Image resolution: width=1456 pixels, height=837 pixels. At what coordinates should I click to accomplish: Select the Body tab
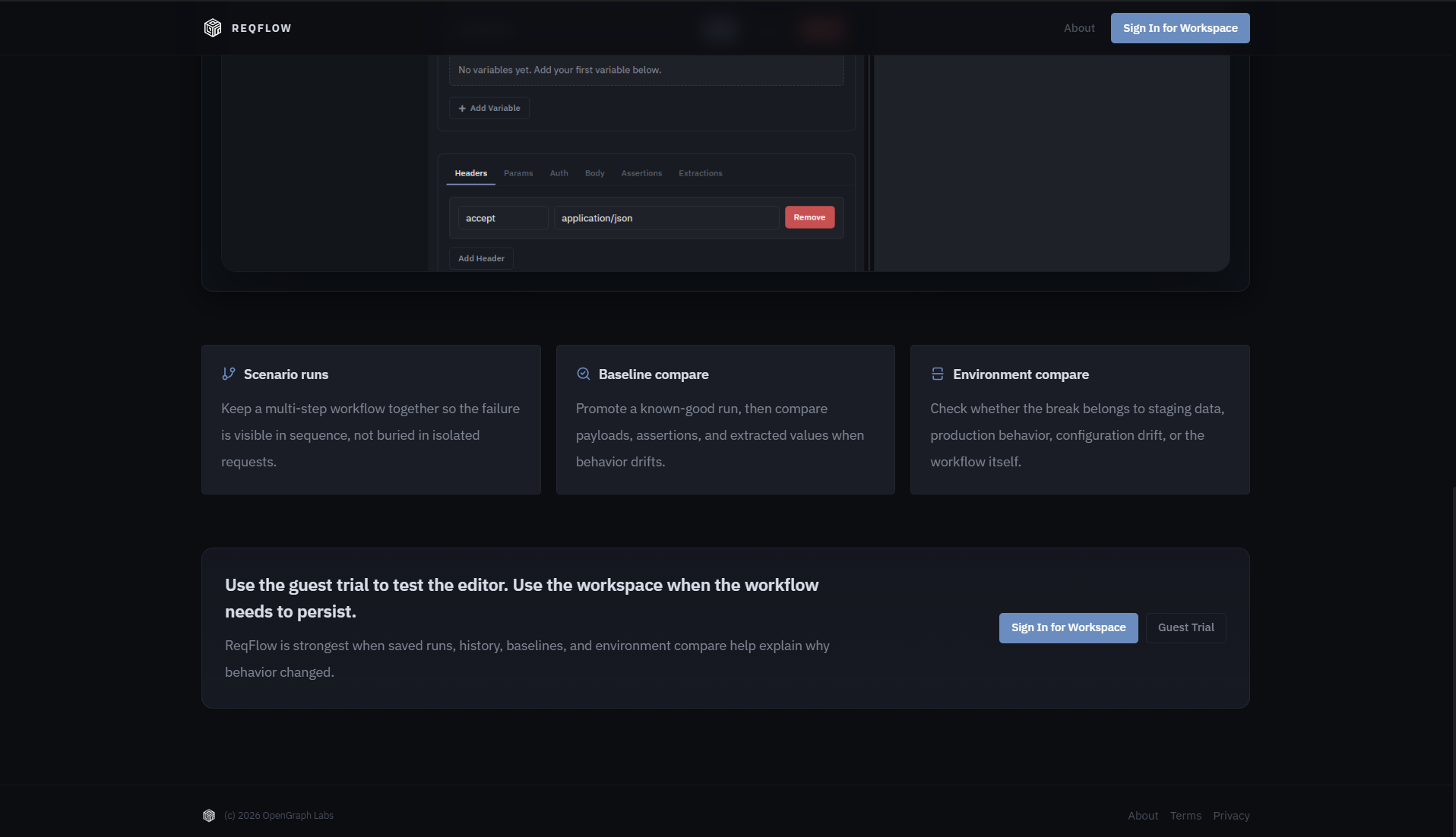594,172
